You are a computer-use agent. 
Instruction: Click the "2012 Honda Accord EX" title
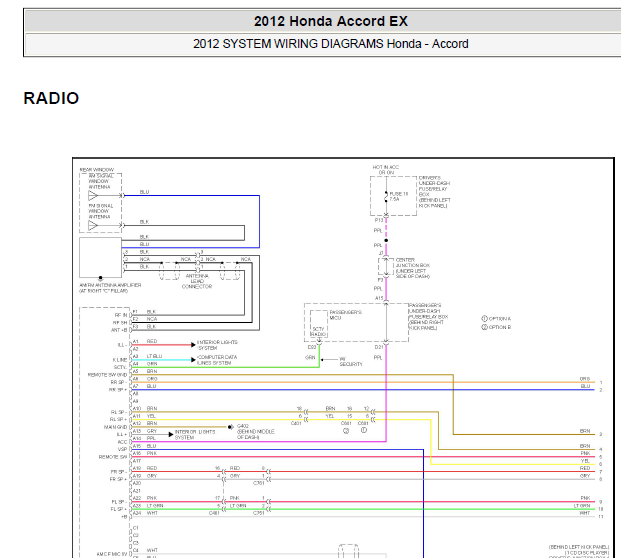point(331,21)
